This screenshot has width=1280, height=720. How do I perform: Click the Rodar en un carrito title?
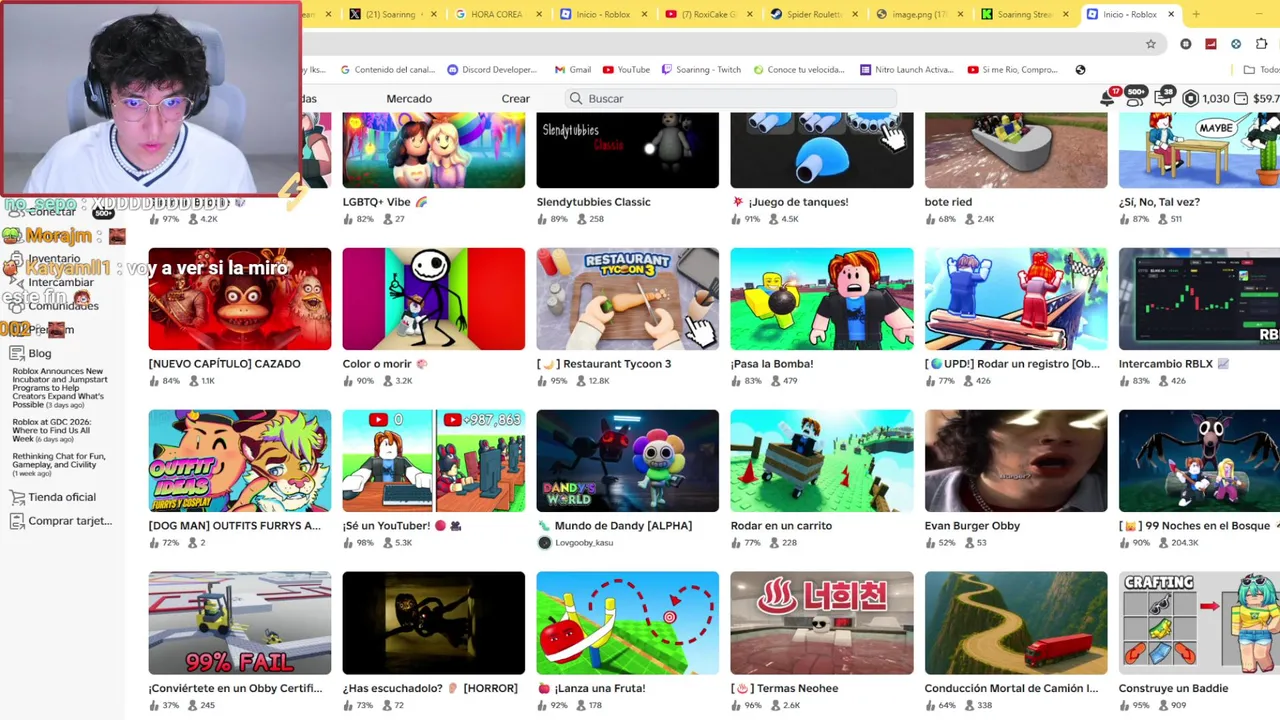click(781, 526)
